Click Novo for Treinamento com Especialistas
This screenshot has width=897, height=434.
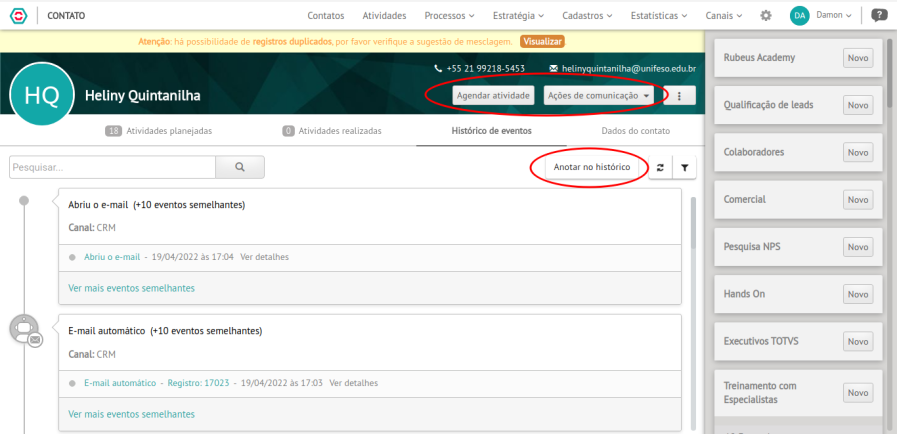pos(858,393)
